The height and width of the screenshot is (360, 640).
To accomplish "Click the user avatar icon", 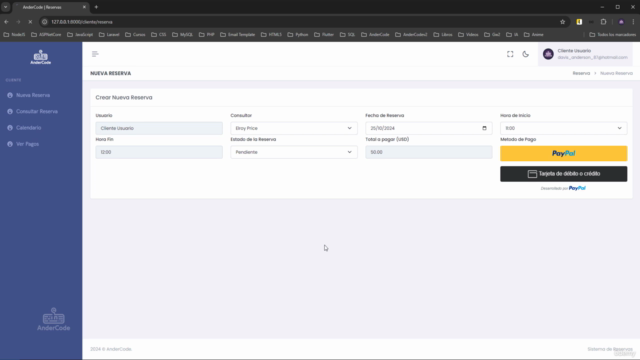I will pos(548,54).
